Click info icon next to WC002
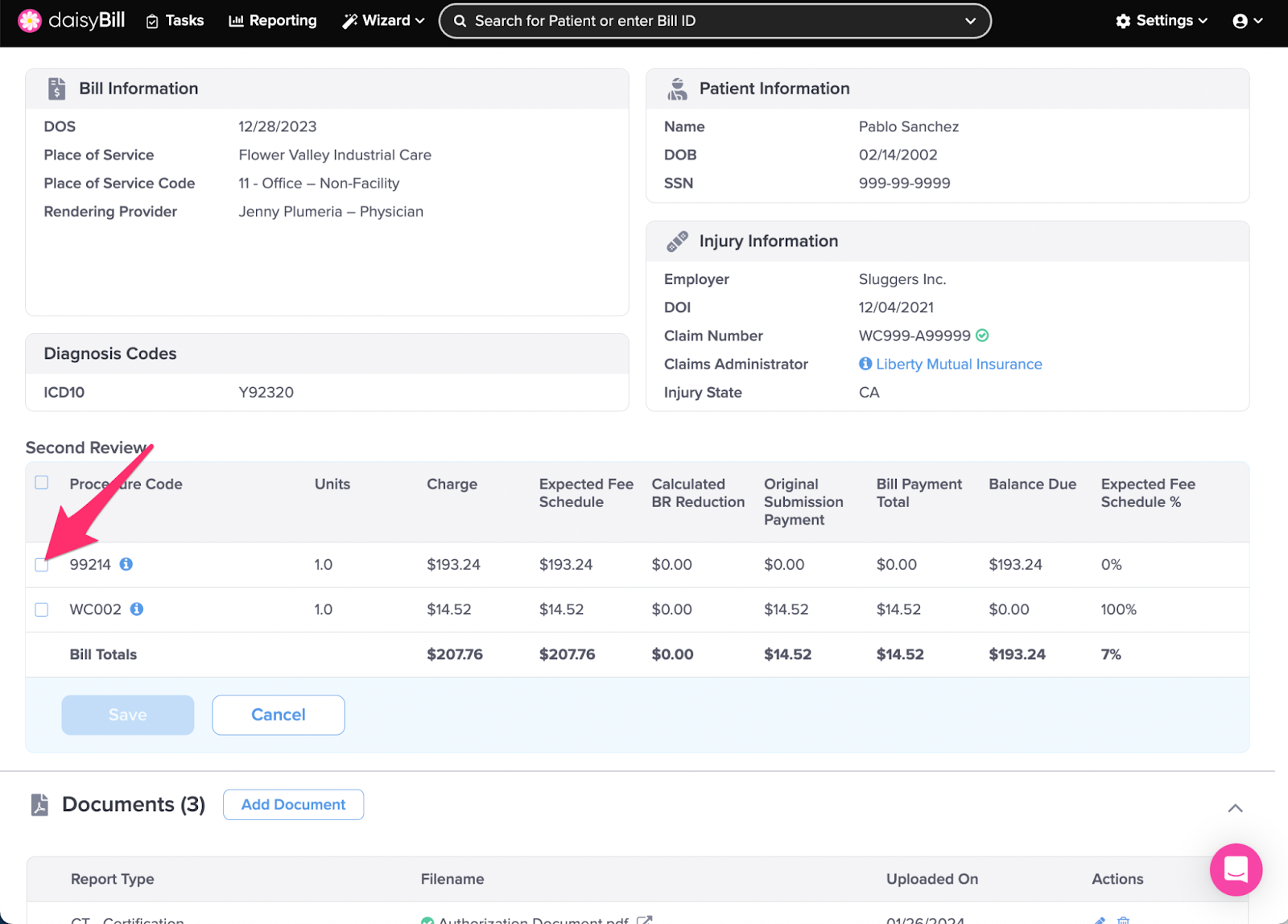The width and height of the screenshot is (1288, 924). tap(137, 609)
